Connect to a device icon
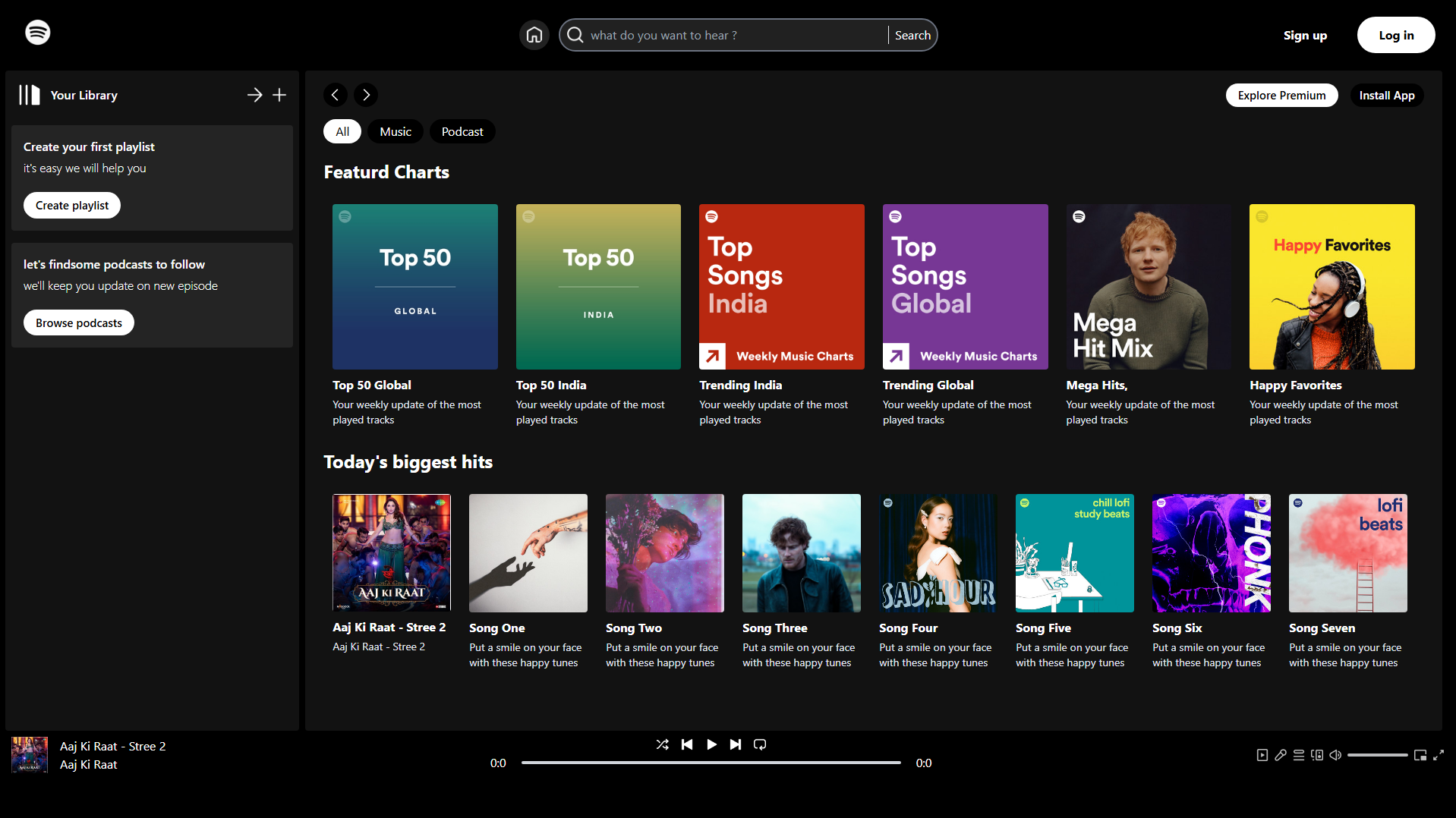This screenshot has width=1456, height=818. click(x=1317, y=755)
